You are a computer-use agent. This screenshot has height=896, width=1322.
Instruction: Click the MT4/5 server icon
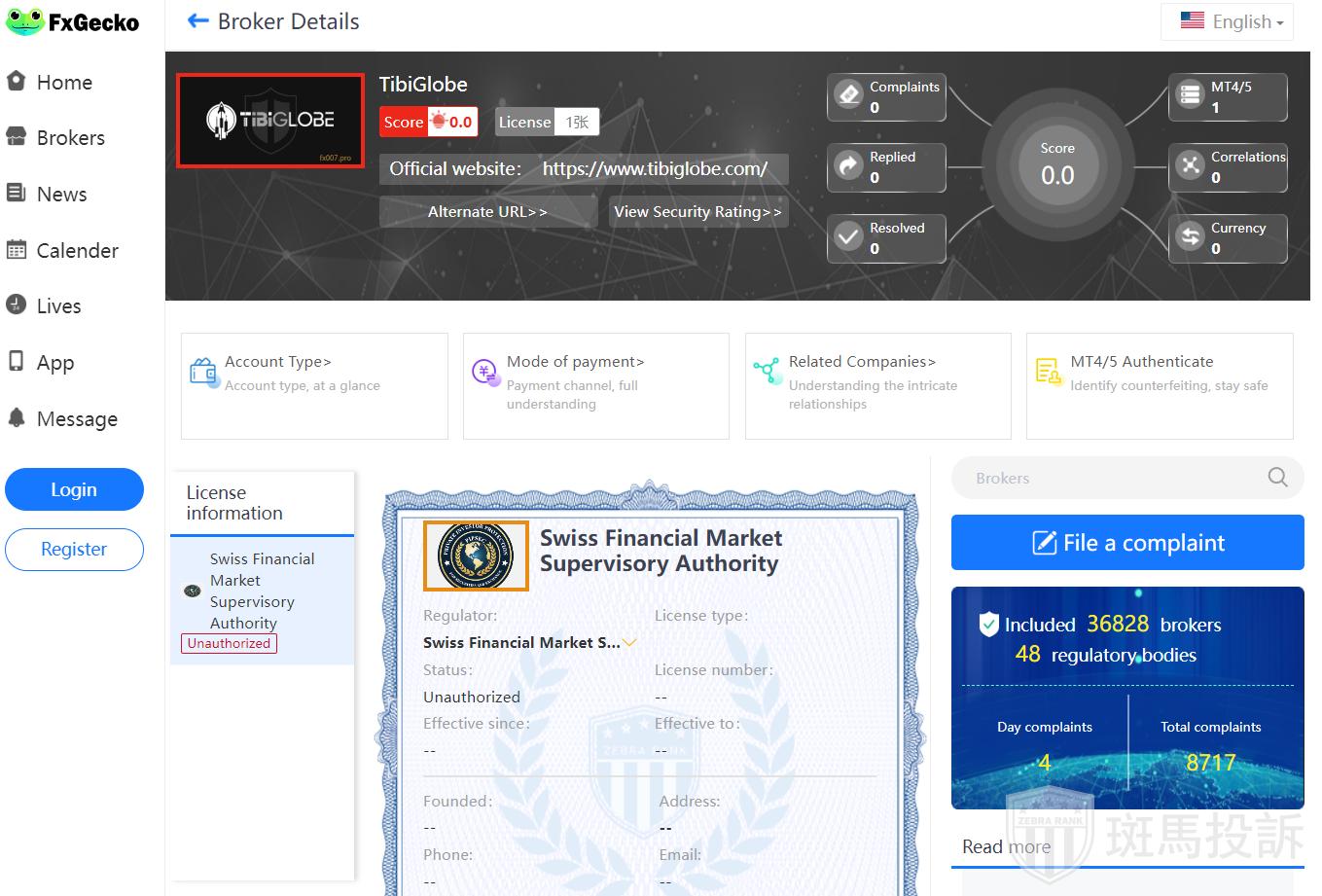pos(1190,95)
